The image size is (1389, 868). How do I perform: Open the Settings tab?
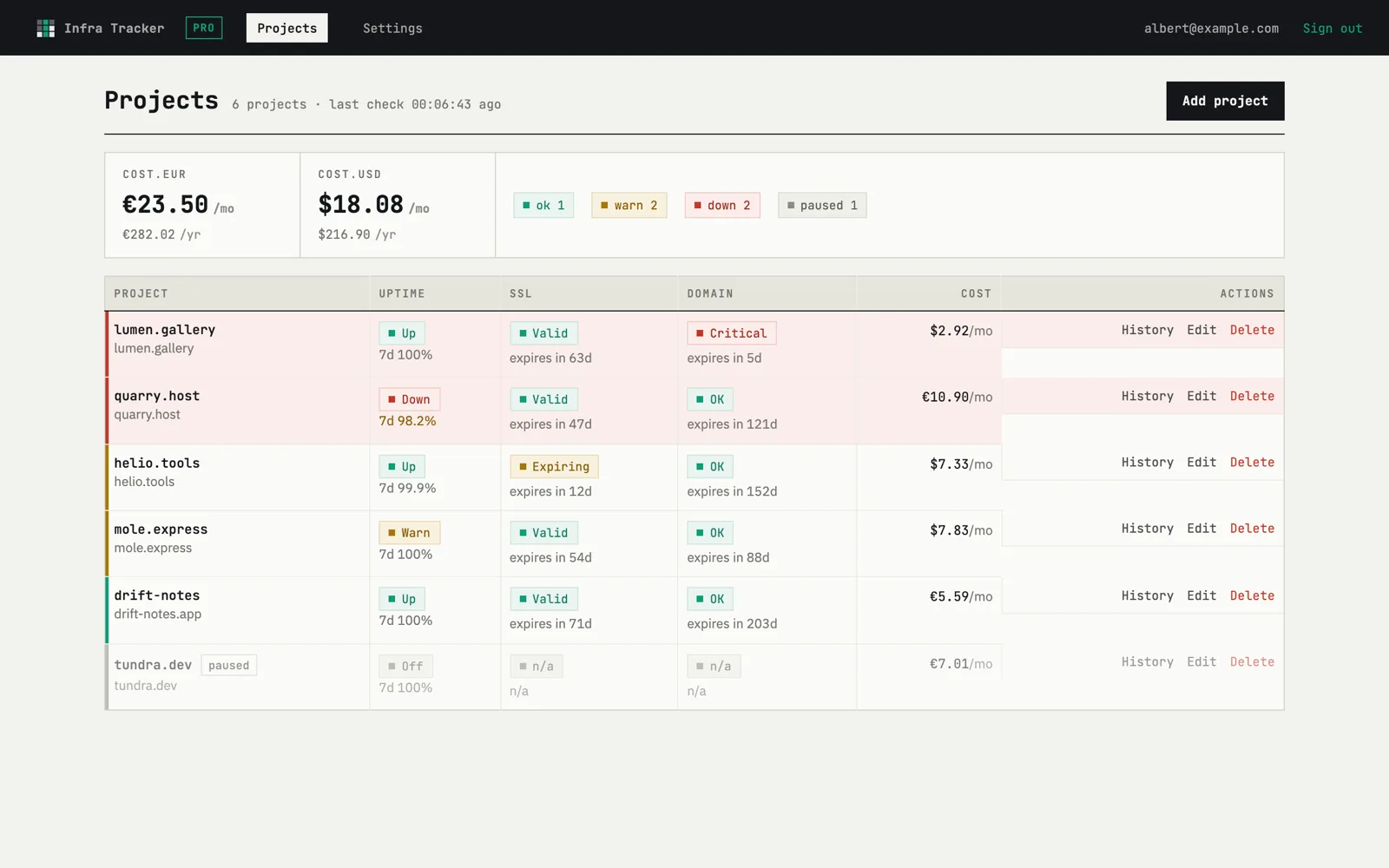tap(392, 28)
